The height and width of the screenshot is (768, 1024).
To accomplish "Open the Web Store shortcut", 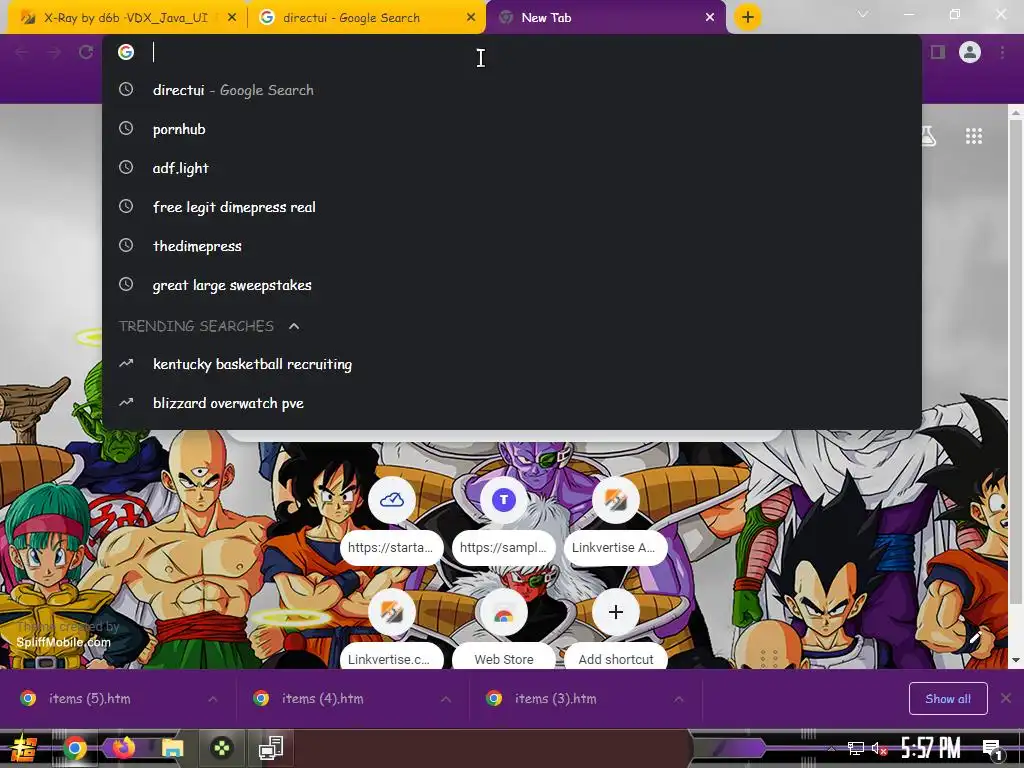I will pos(504,630).
